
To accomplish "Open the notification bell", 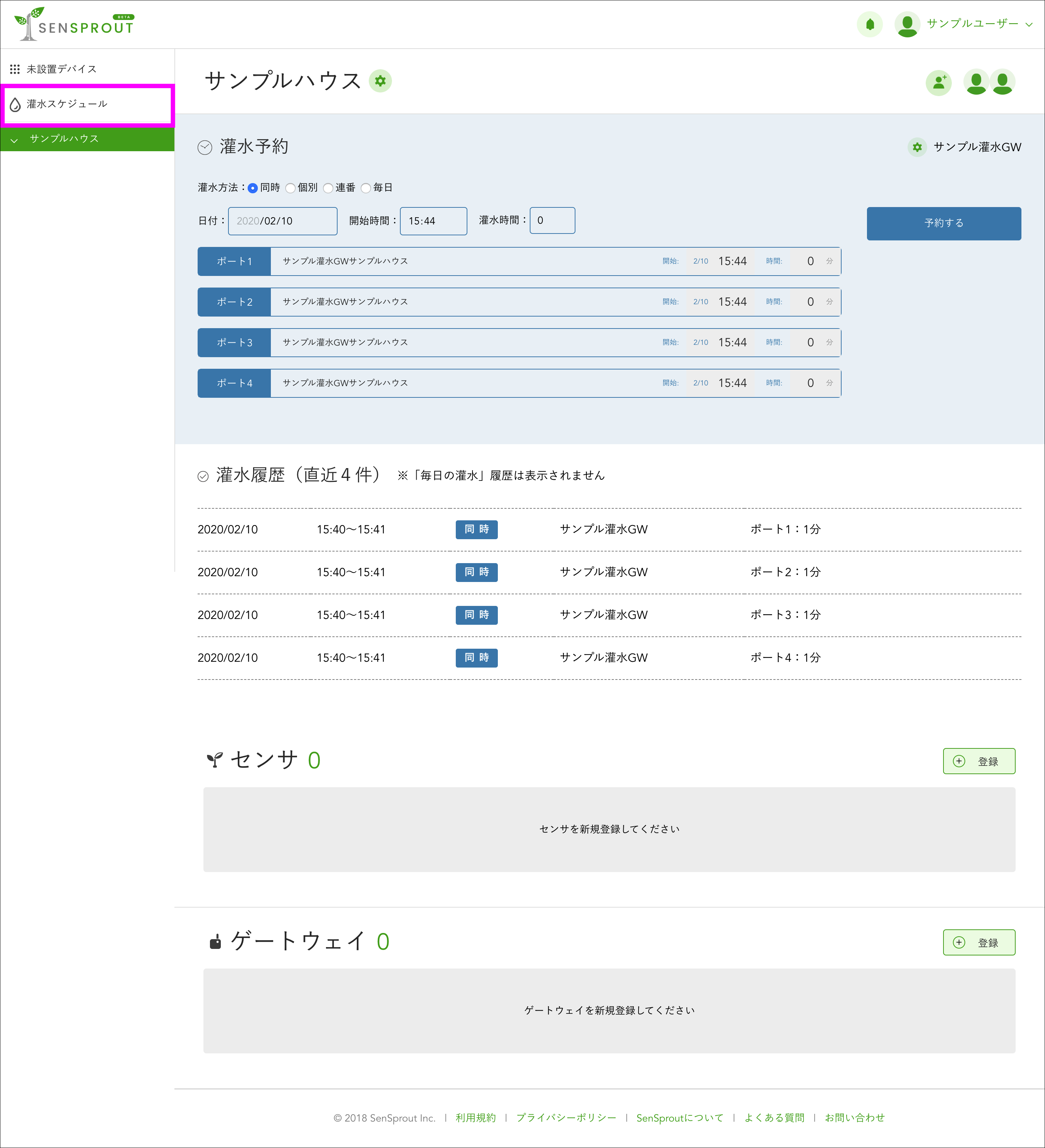I will click(x=870, y=25).
